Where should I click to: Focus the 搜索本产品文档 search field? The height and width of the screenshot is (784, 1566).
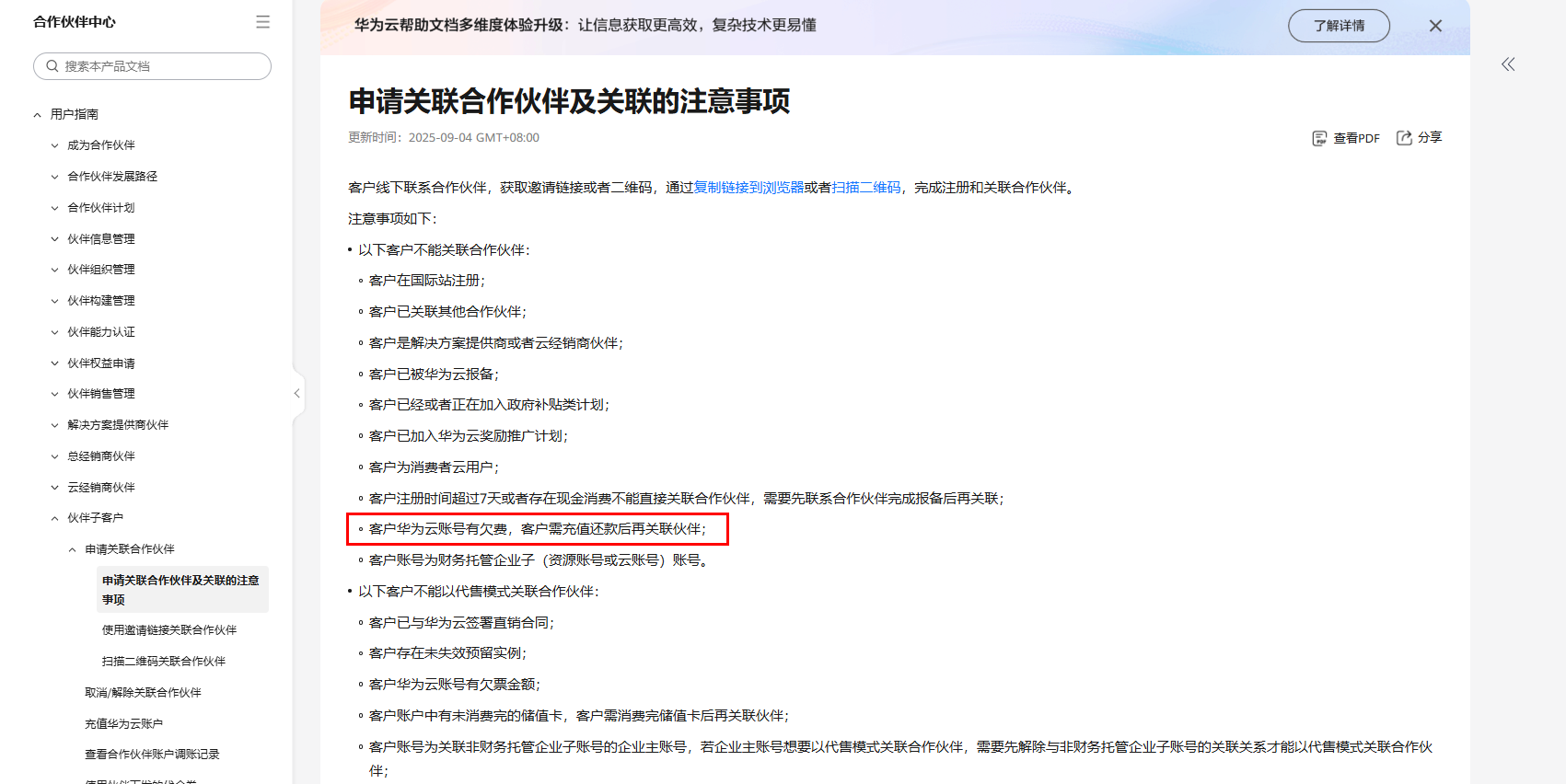(x=153, y=66)
